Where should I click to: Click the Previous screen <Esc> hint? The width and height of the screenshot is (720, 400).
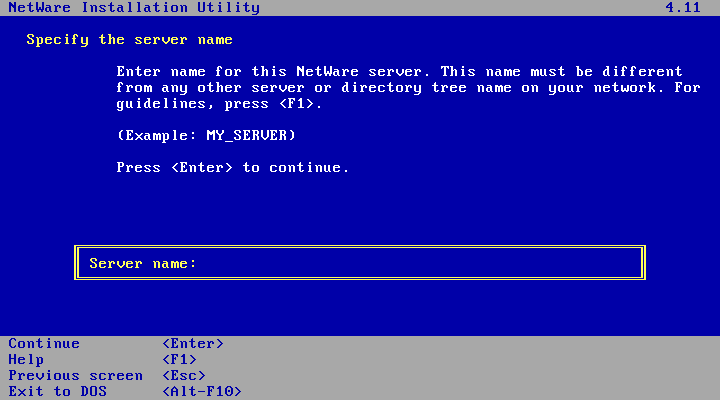pyautogui.click(x=107, y=376)
